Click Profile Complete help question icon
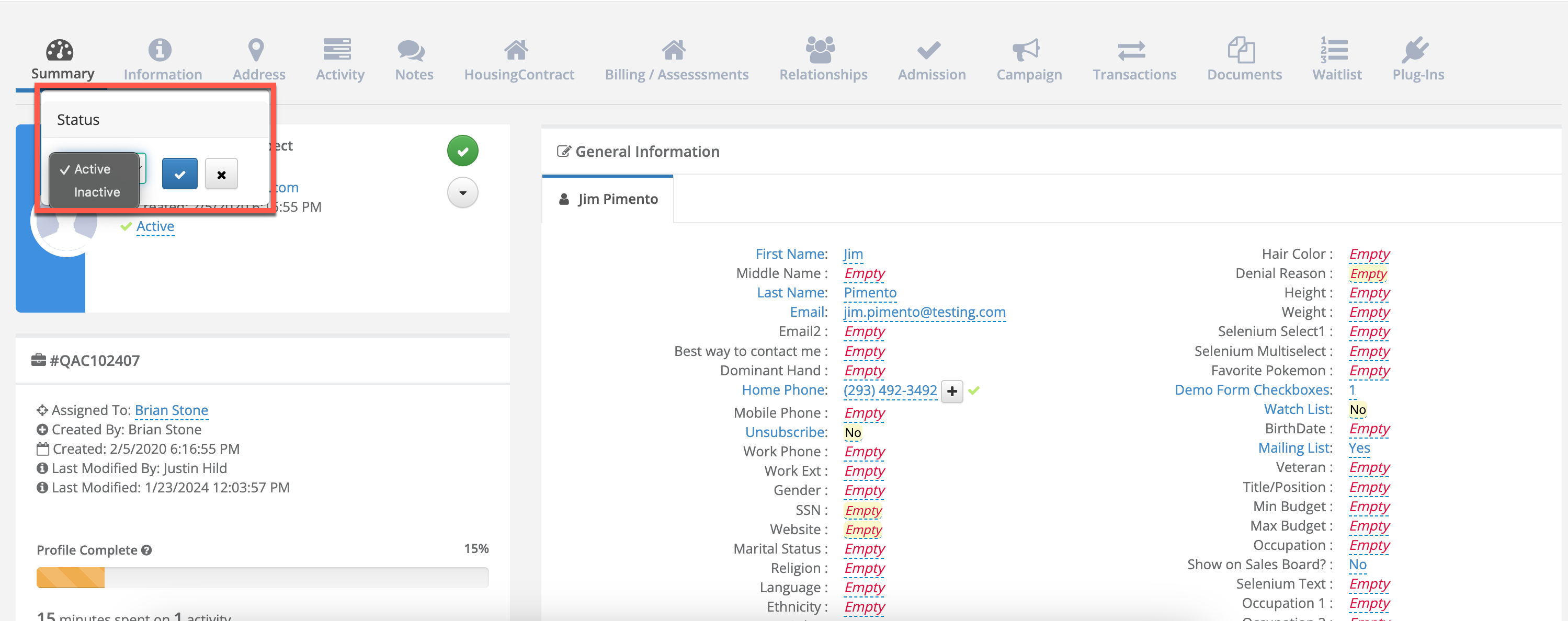1568x621 pixels. [x=146, y=550]
